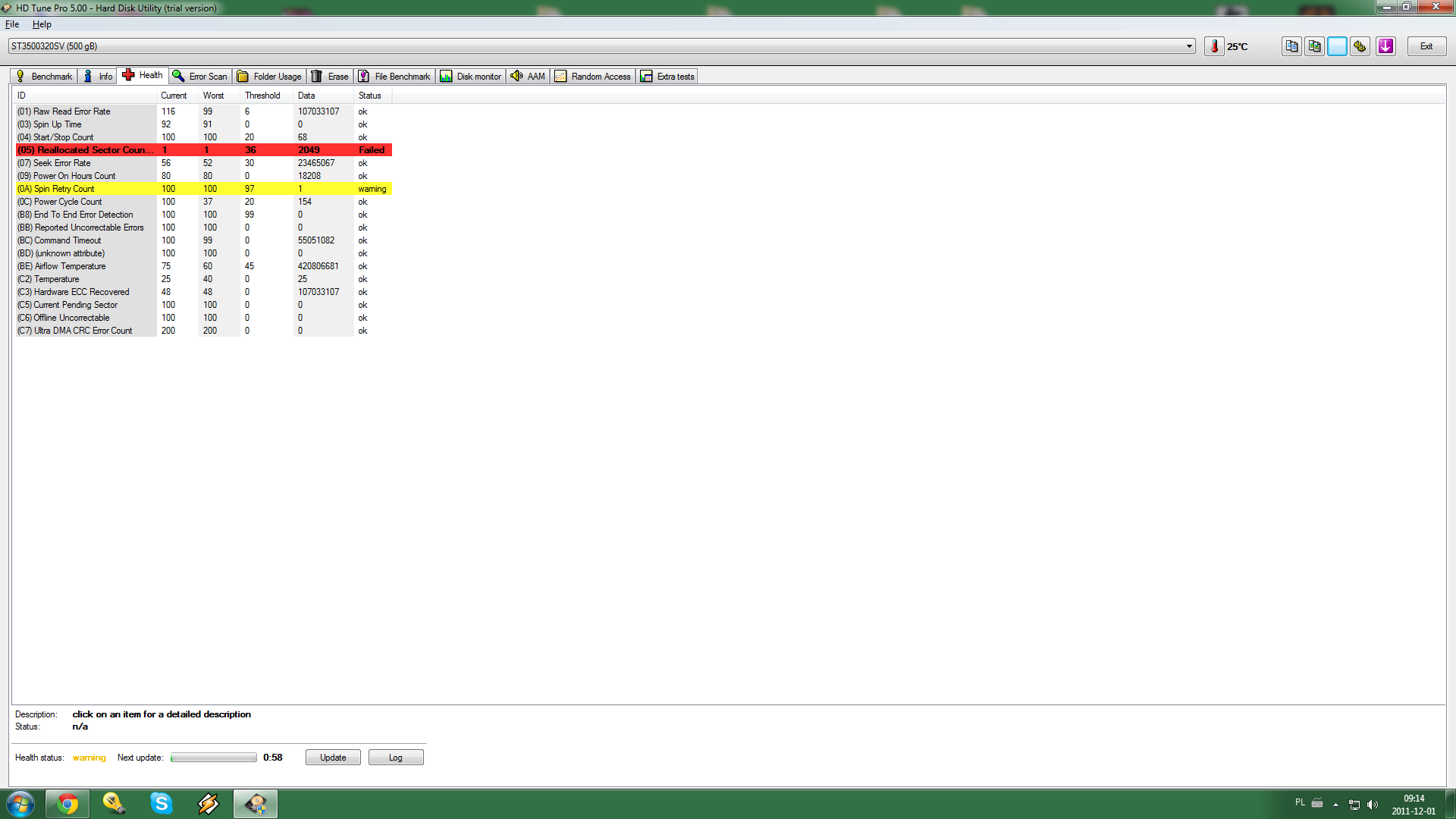Open the lightbulb app in the taskbar
Image resolution: width=1456 pixels, height=819 pixels.
click(x=115, y=804)
